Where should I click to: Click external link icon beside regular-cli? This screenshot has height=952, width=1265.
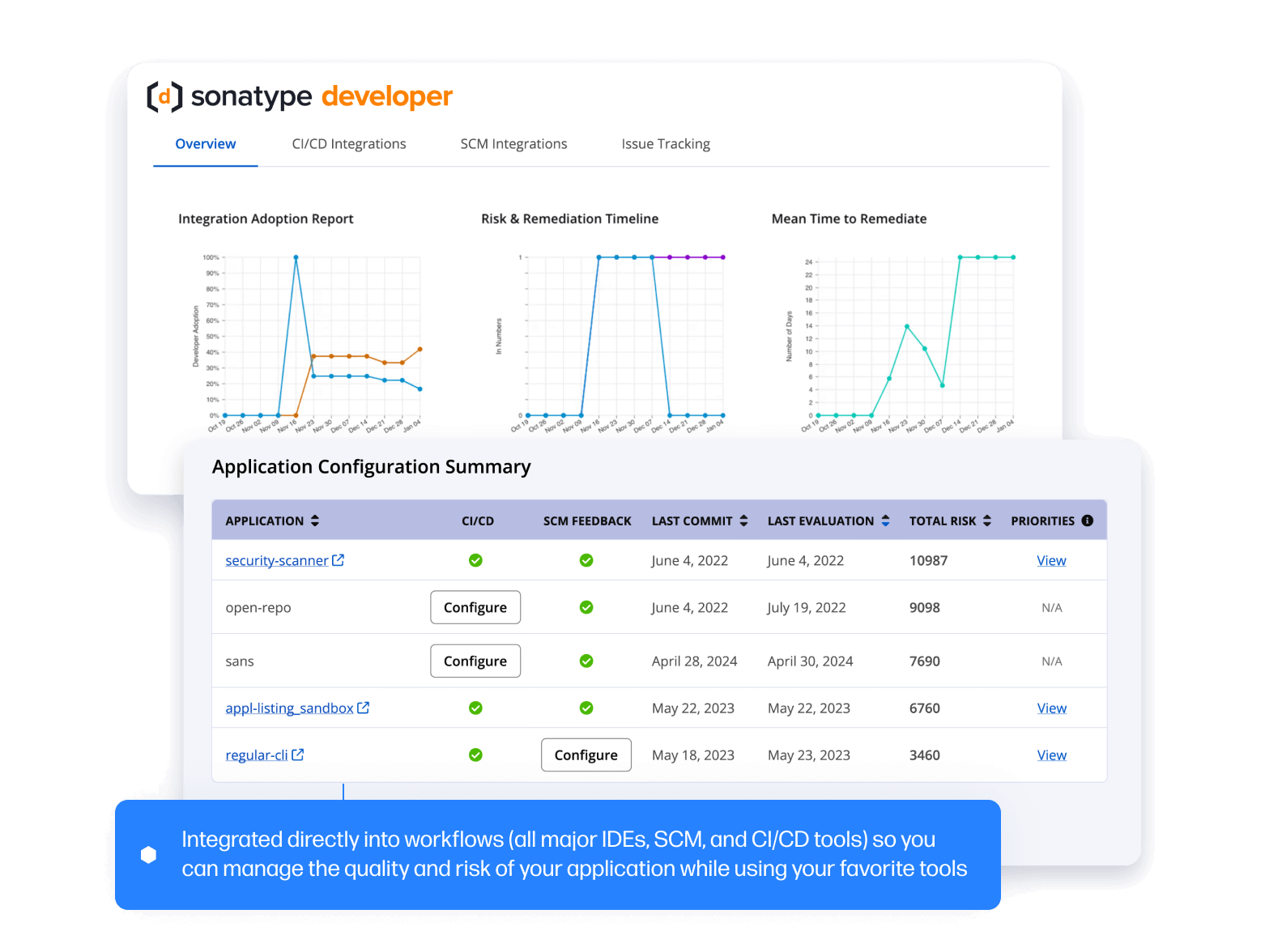point(298,754)
